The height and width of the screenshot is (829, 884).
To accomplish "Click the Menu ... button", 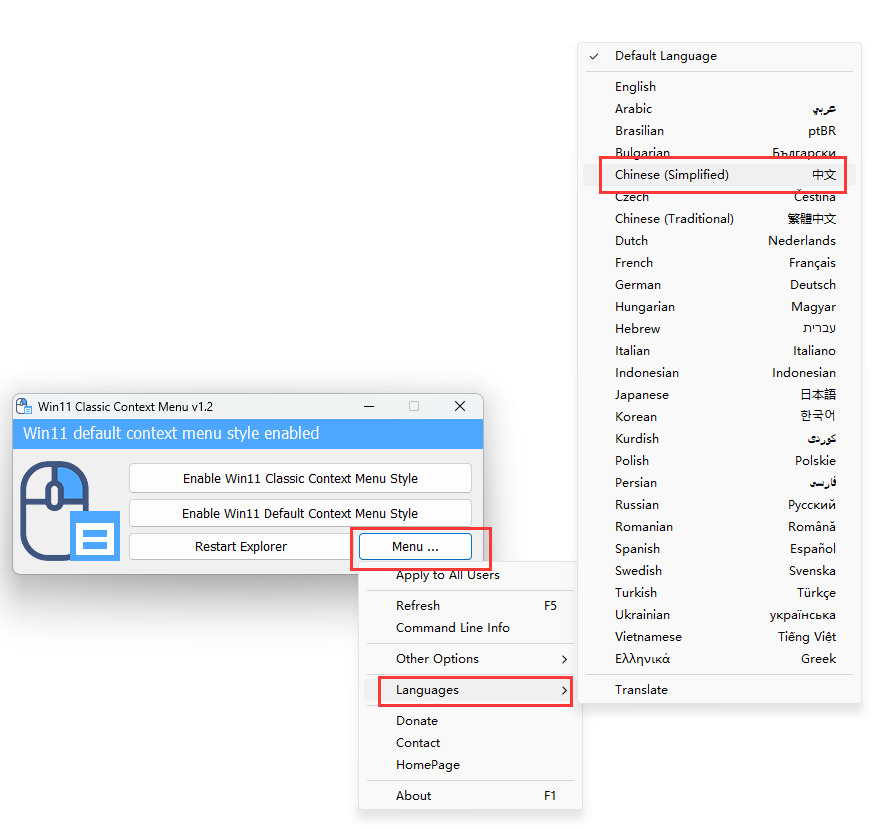I will pyautogui.click(x=416, y=546).
